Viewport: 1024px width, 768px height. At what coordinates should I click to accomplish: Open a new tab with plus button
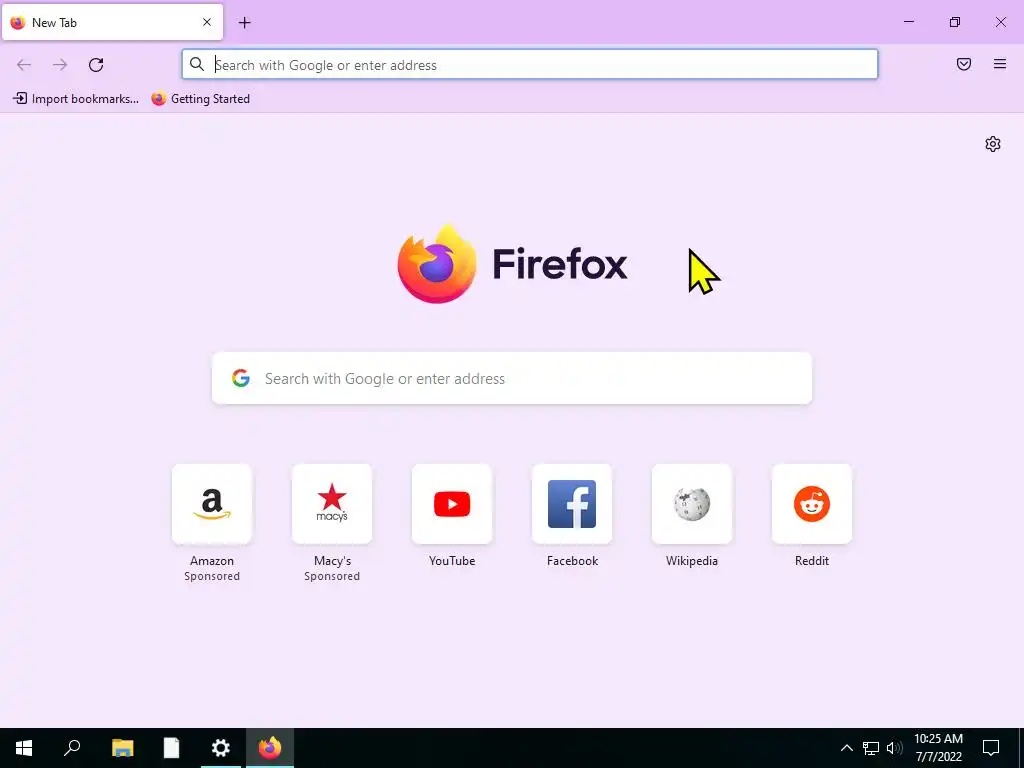pos(244,22)
